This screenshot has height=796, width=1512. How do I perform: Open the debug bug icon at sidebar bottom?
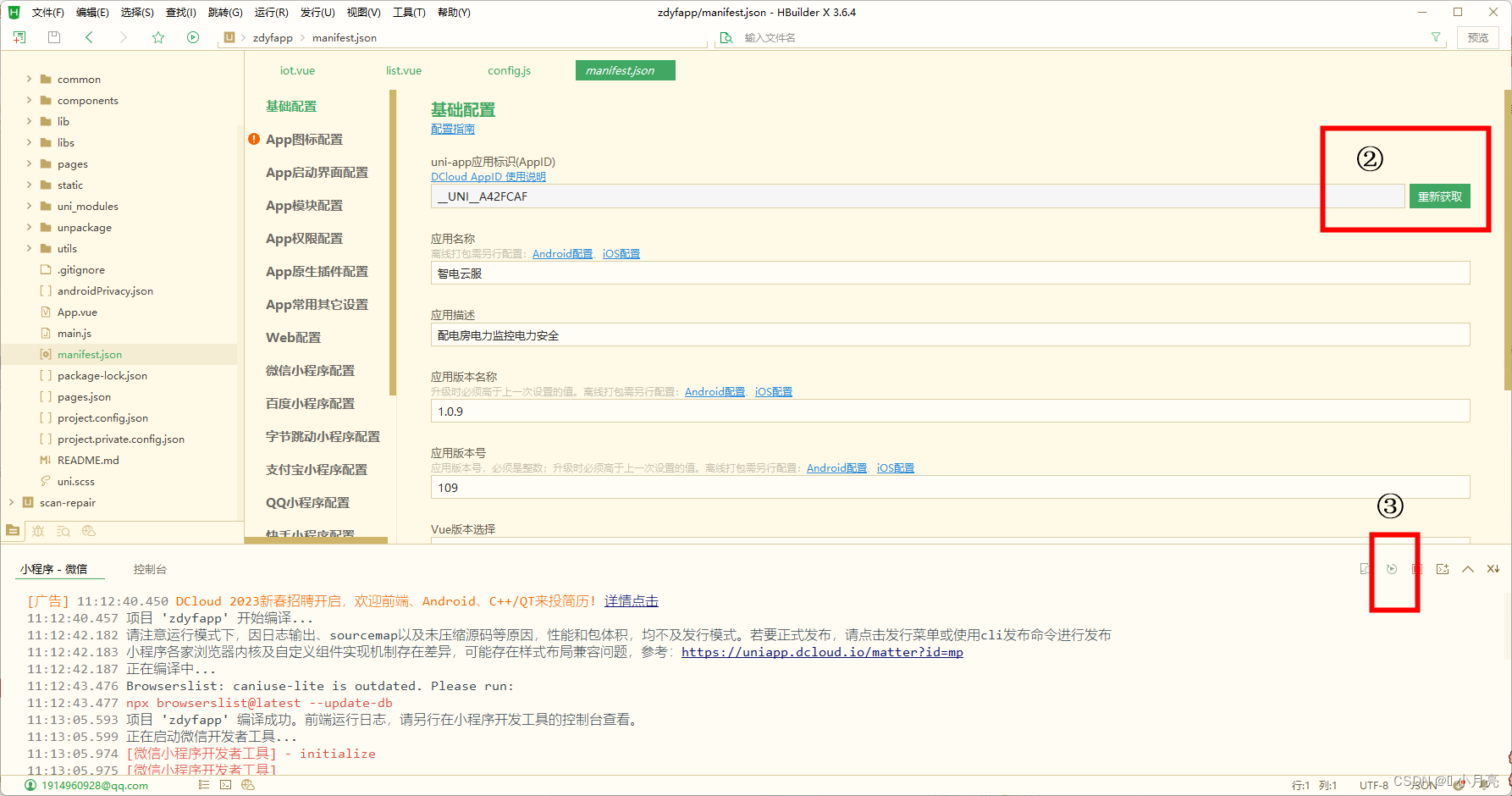[x=38, y=531]
